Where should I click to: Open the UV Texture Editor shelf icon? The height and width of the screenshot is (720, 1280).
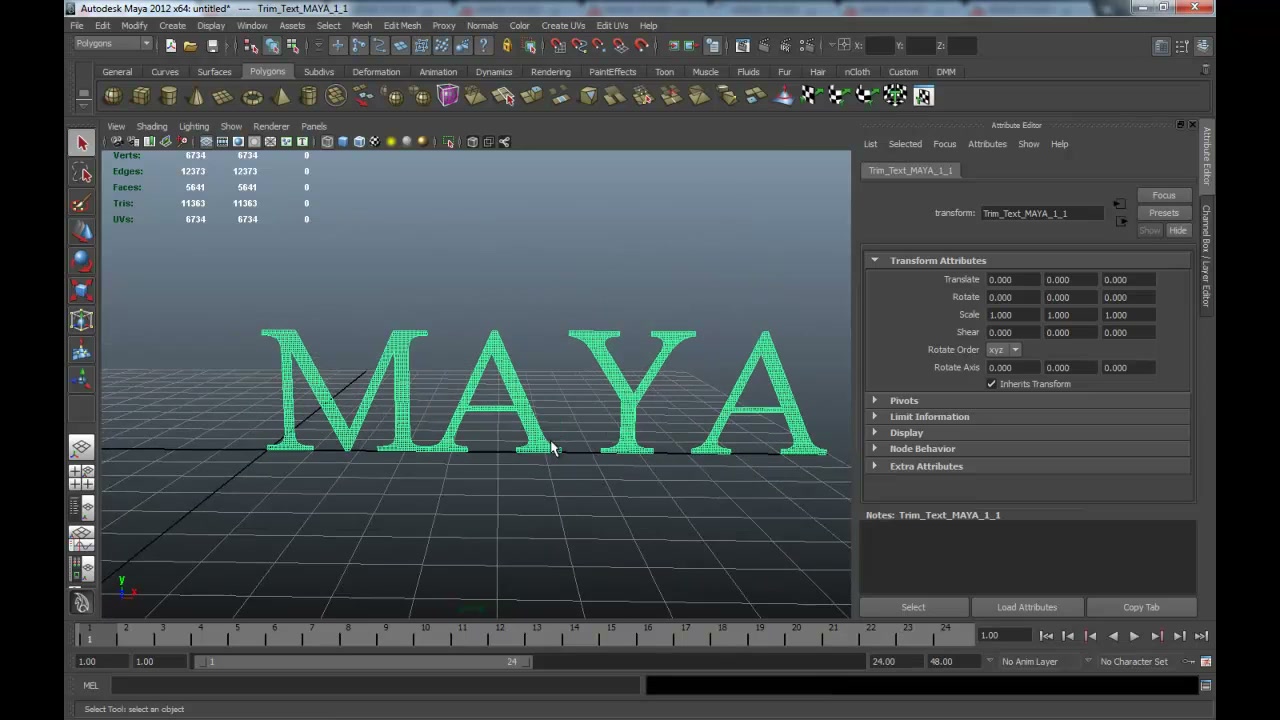pyautogui.click(x=923, y=96)
